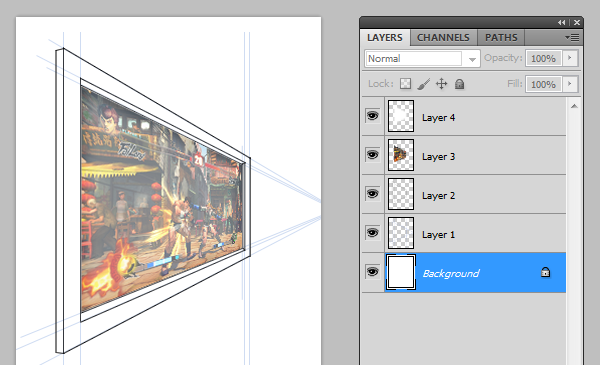Screen dimensions: 600x365
Task: Switch to the Channels tab
Action: pos(443,37)
